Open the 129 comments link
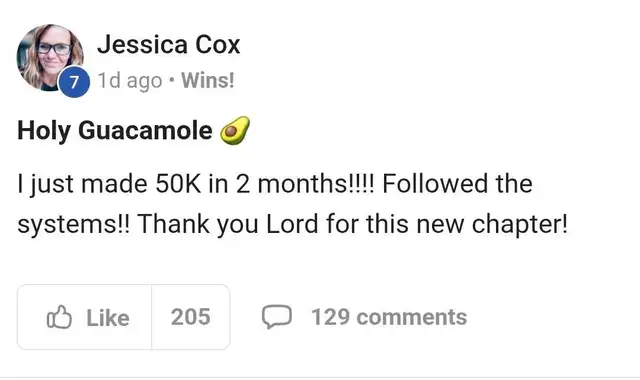 (x=389, y=317)
